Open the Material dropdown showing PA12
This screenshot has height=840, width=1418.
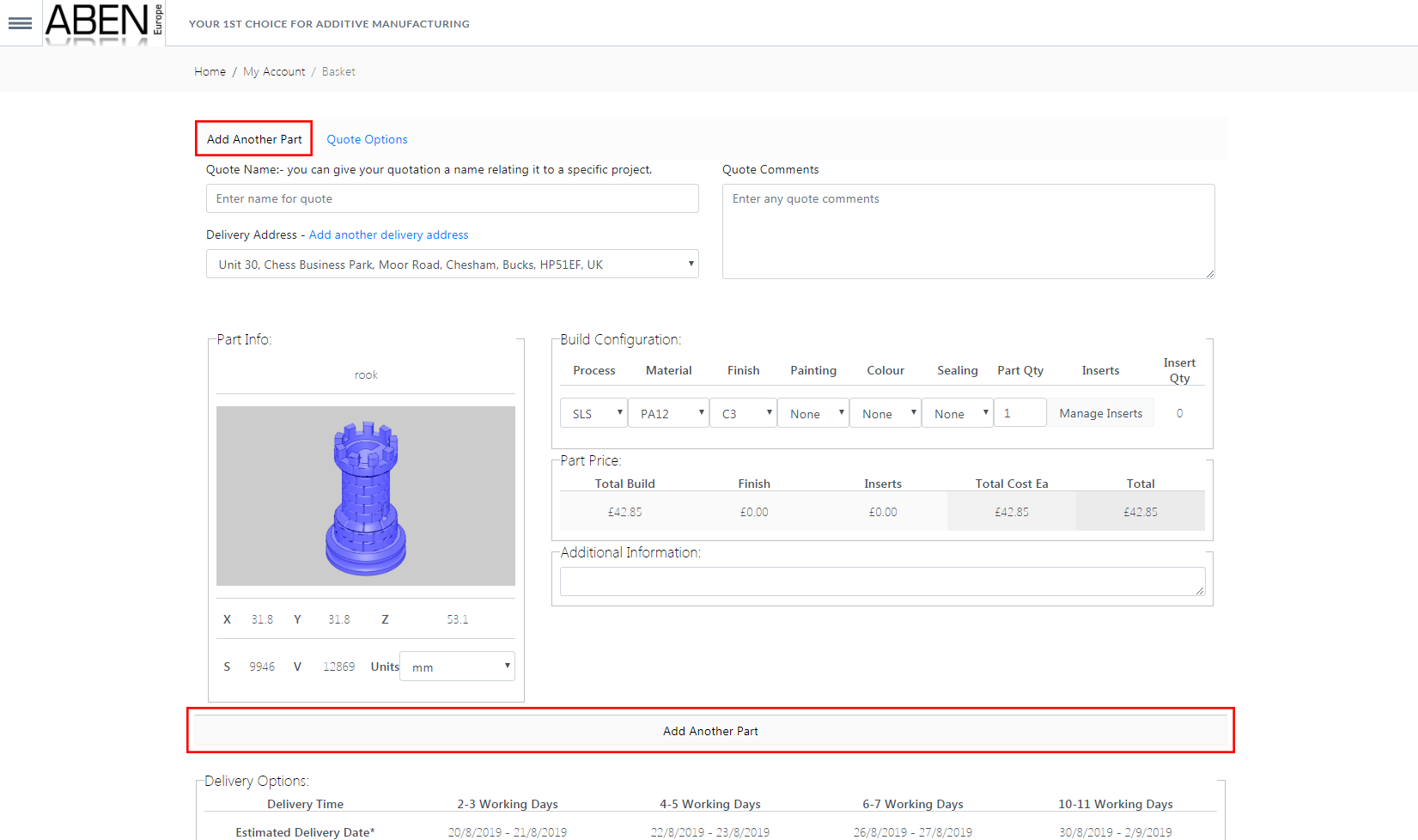(x=668, y=413)
